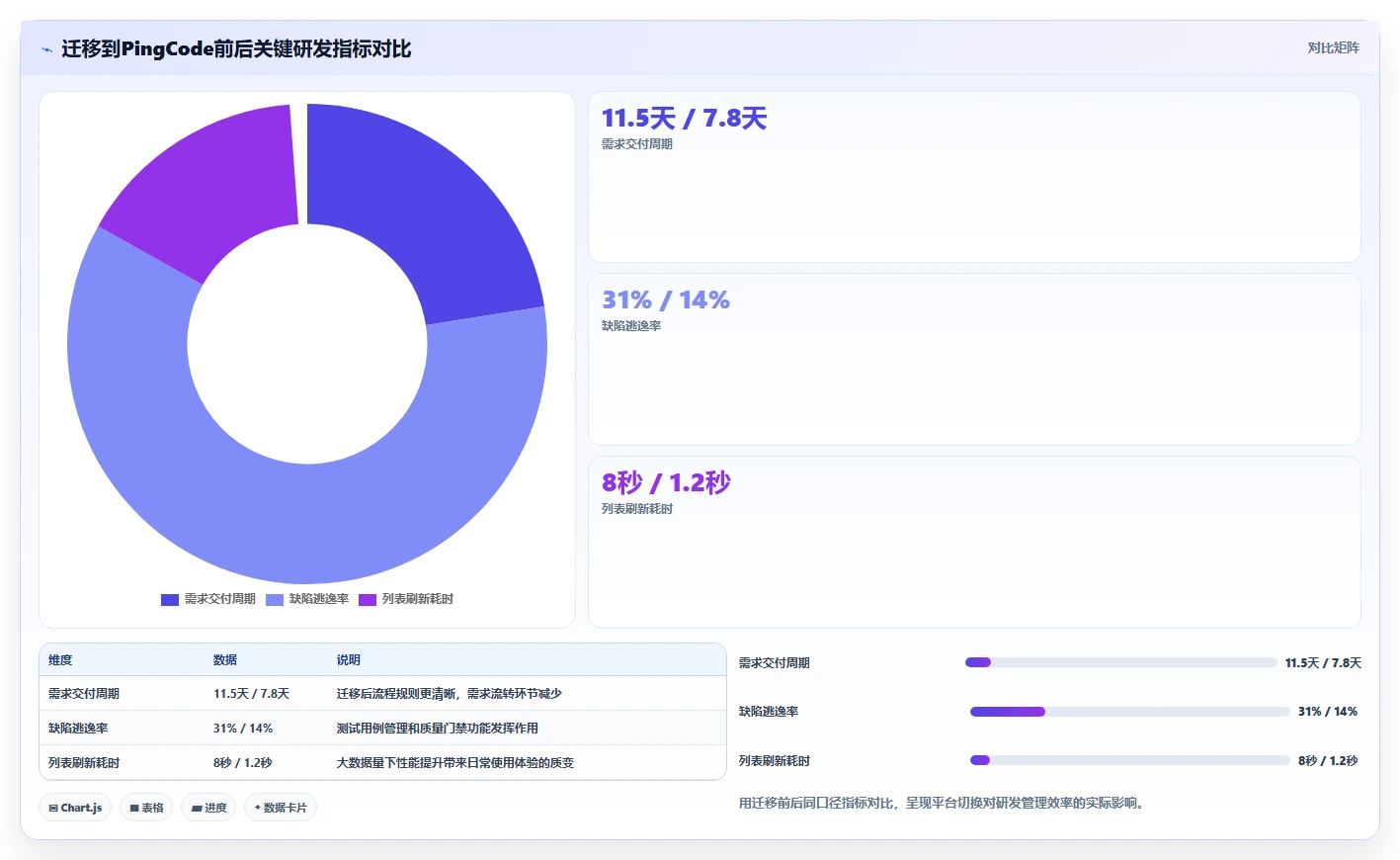Click the 列表刷新耗时 progress bar

[x=1130, y=760]
